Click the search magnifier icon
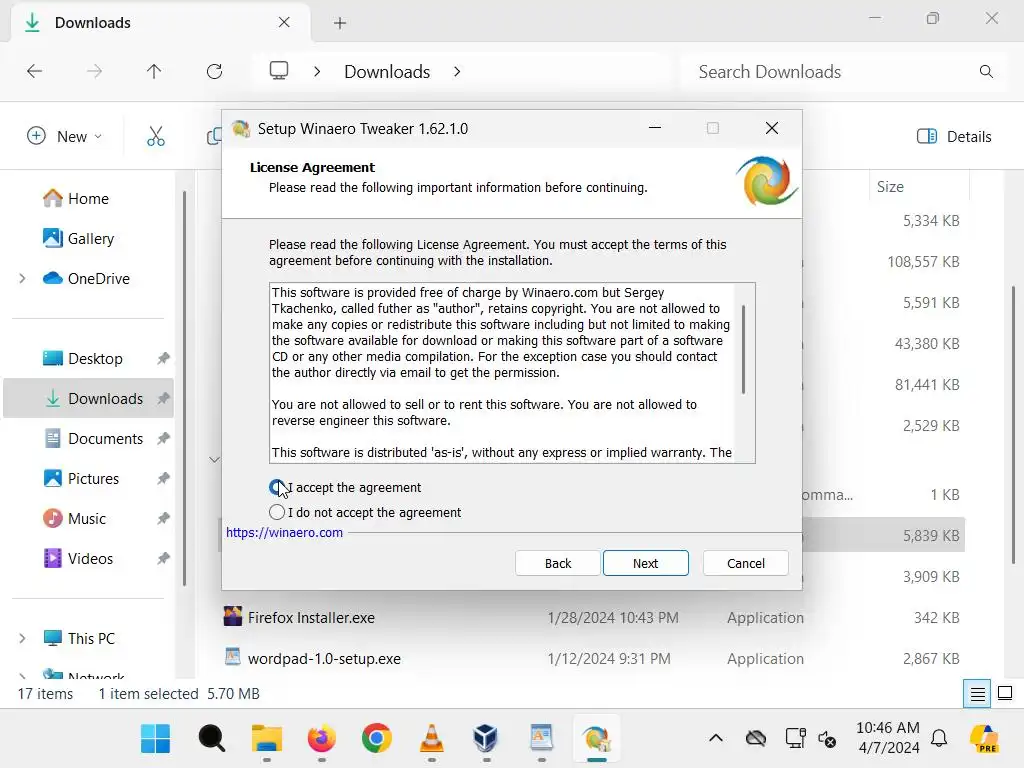This screenshot has height=768, width=1024. point(986,71)
